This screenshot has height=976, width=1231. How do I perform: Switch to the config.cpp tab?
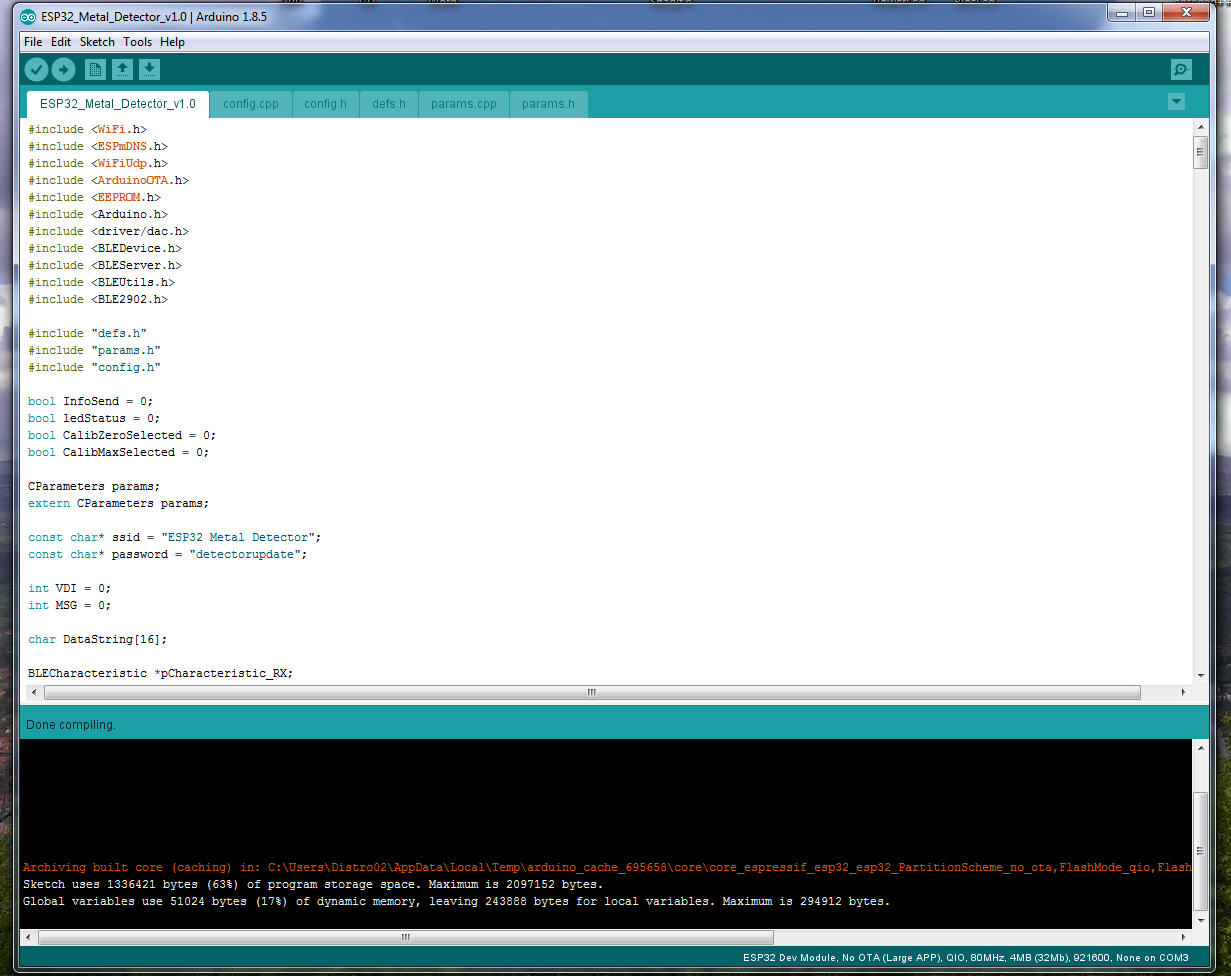point(251,104)
